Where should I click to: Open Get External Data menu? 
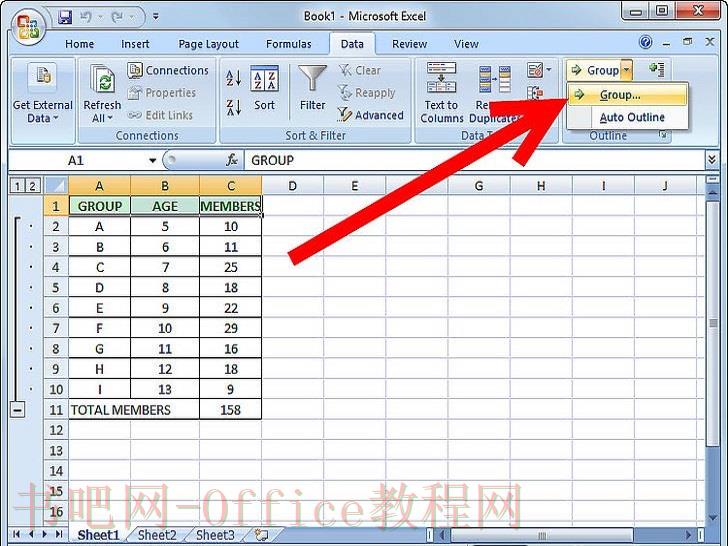[x=43, y=93]
